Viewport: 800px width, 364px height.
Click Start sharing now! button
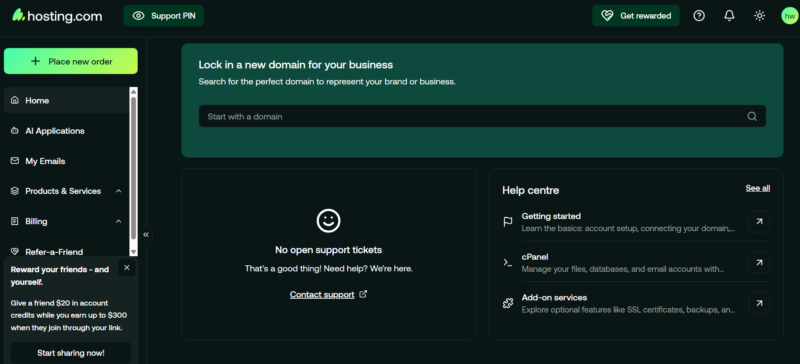point(70,353)
